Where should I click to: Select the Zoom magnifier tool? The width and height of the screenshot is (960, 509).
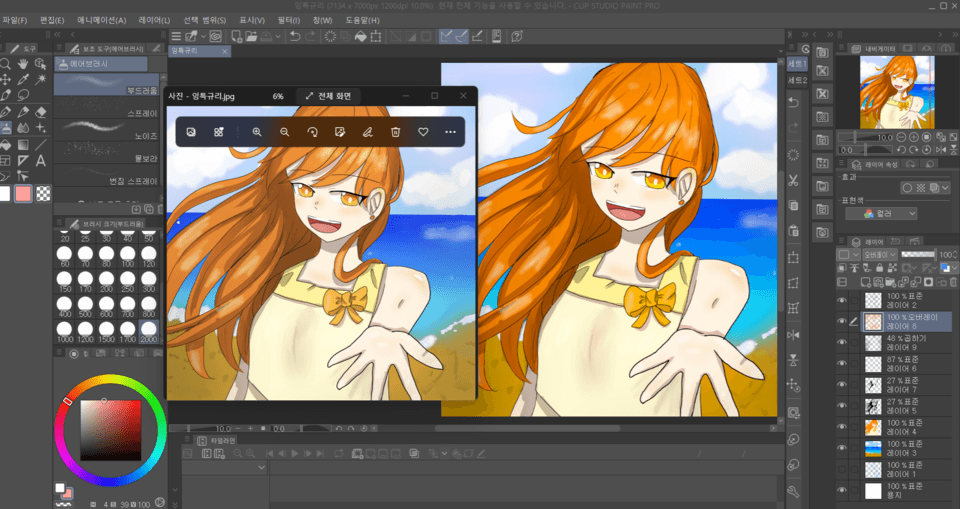[x=5, y=64]
